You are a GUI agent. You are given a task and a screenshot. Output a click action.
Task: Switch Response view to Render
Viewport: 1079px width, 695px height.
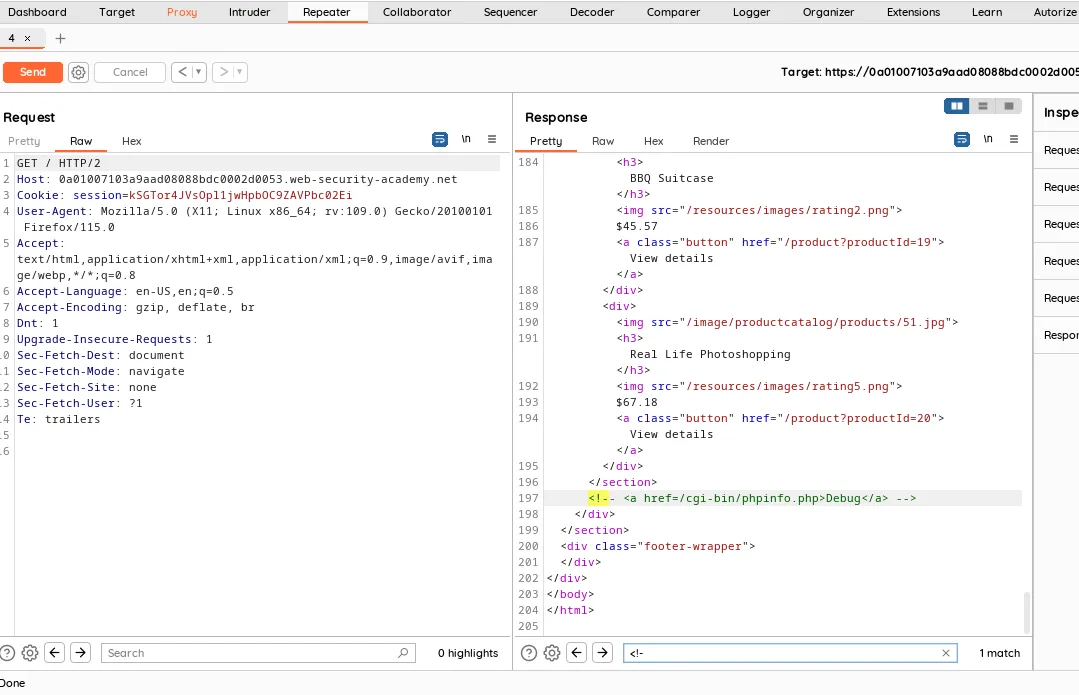[x=711, y=141]
